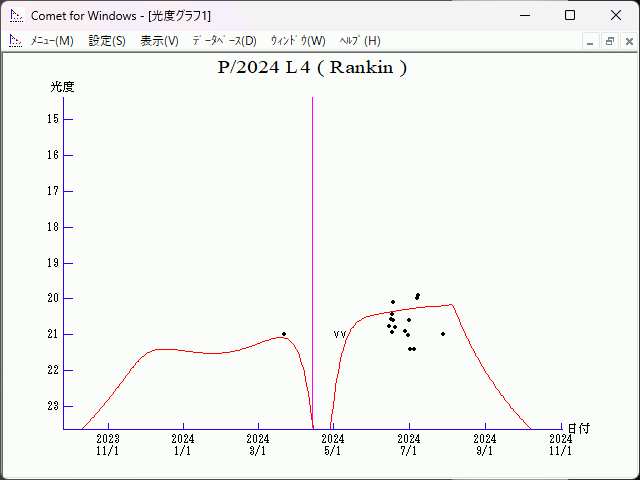Viewport: 640px width, 480px height.
Task: Click the graph title P/2024 L4 (Rankin)
Action: coord(312,68)
